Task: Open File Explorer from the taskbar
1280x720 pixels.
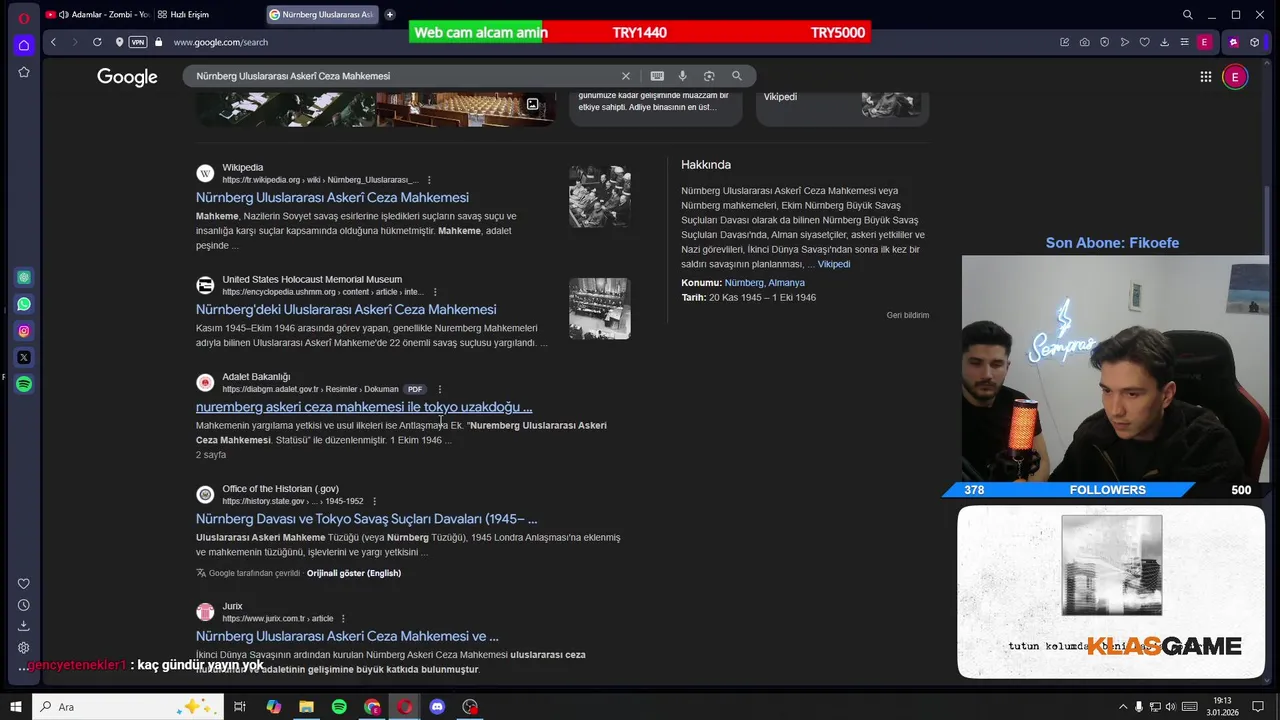Action: [x=306, y=707]
